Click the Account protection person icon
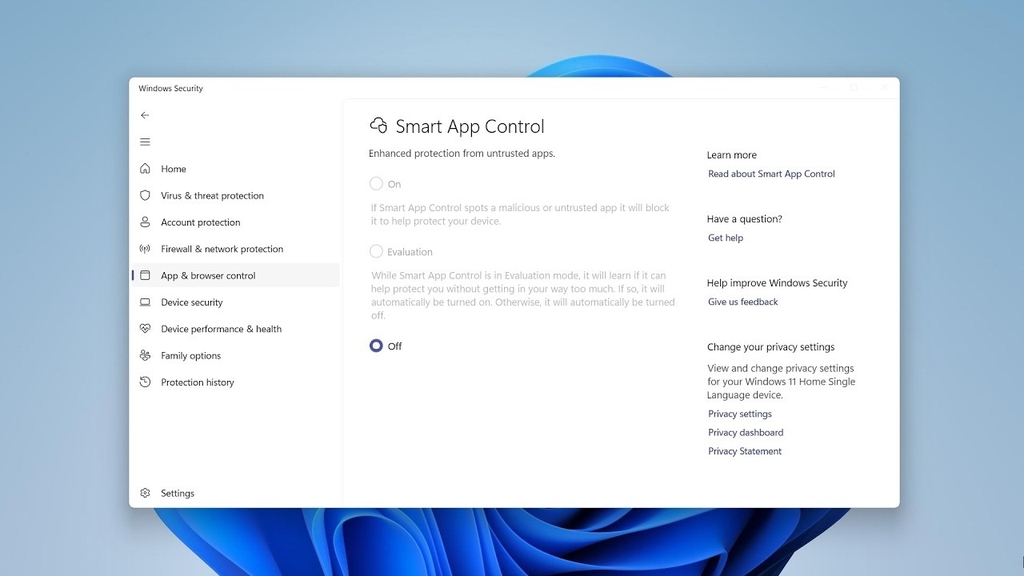Image resolution: width=1024 pixels, height=576 pixels. click(x=145, y=222)
